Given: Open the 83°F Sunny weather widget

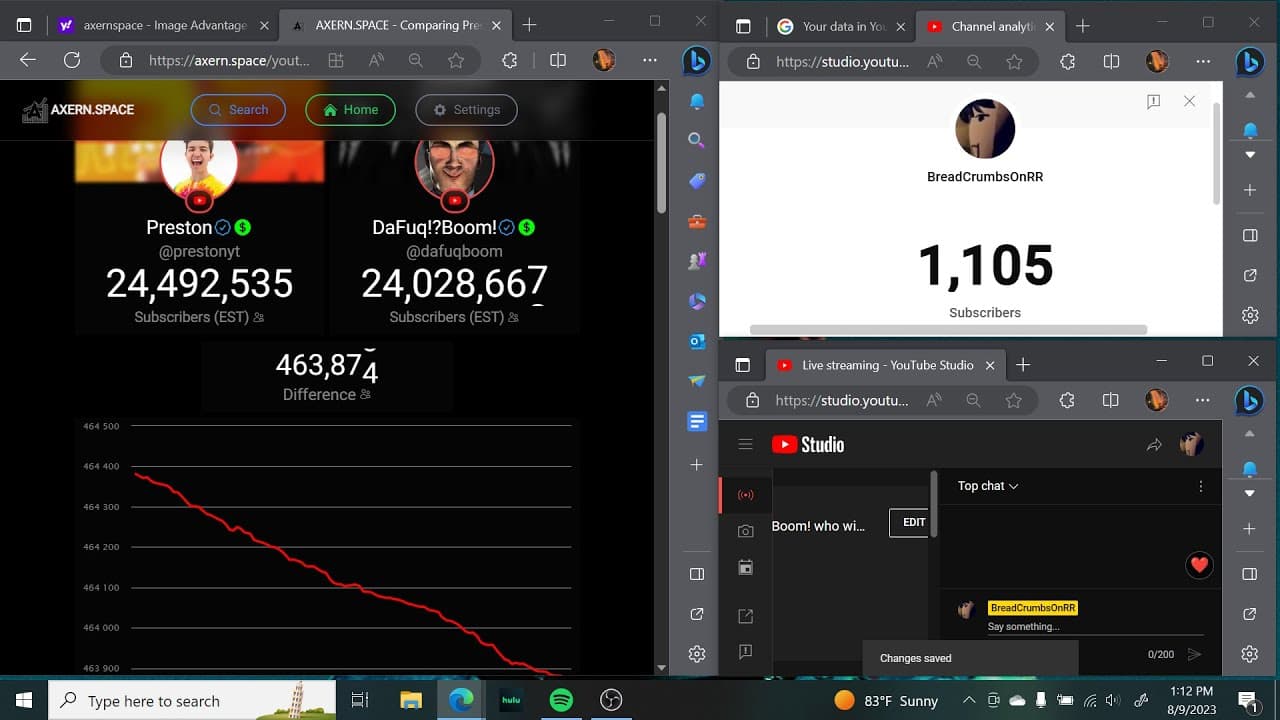Looking at the screenshot, I should (x=886, y=700).
